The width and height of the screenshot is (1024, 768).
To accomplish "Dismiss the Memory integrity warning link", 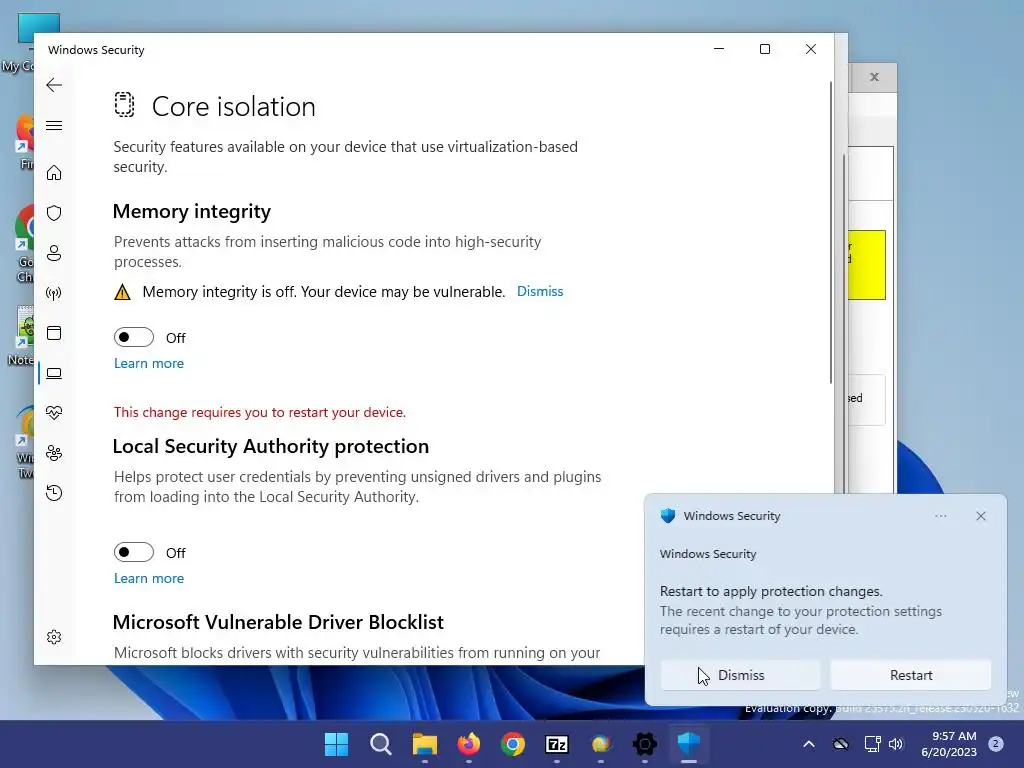I will pos(540,291).
